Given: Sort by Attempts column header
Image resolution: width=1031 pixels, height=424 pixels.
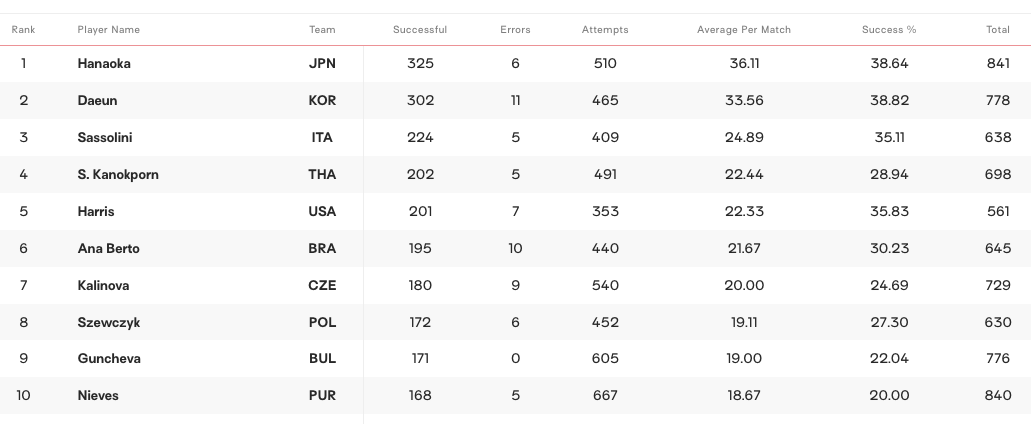Looking at the screenshot, I should pos(605,30).
